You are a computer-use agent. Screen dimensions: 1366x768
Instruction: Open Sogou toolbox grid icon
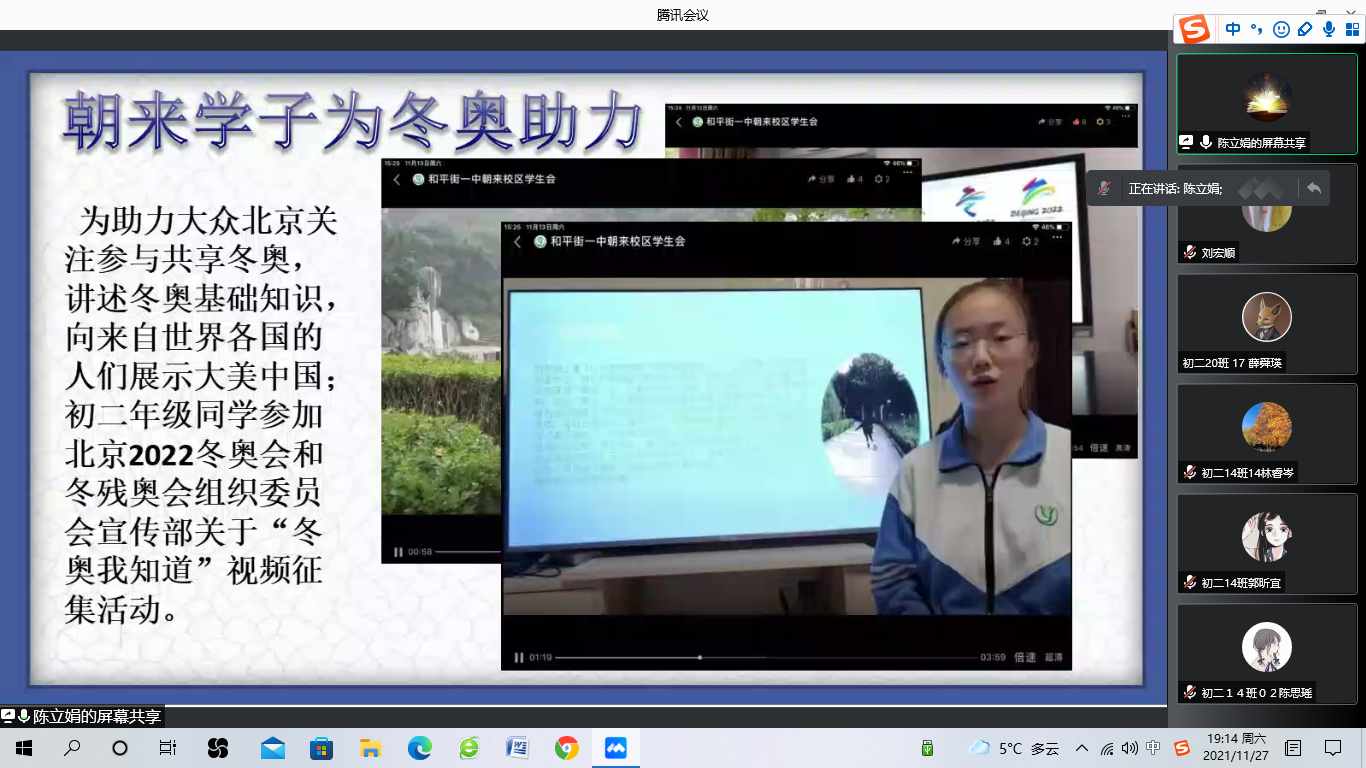point(1352,29)
